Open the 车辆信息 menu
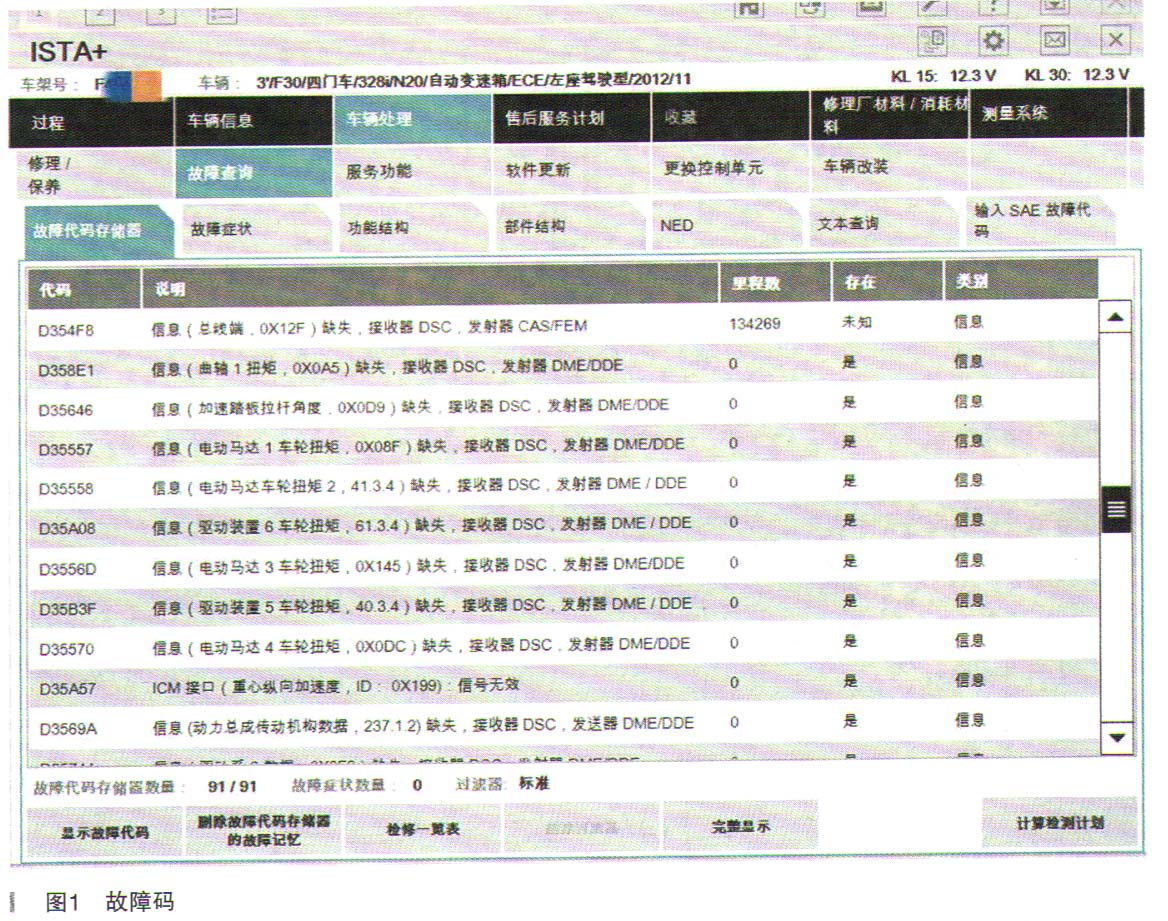The width and height of the screenshot is (1168, 921). 253,120
